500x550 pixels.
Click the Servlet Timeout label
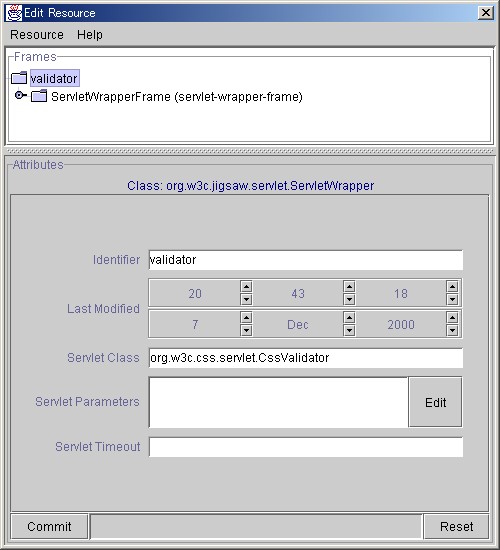click(98, 447)
